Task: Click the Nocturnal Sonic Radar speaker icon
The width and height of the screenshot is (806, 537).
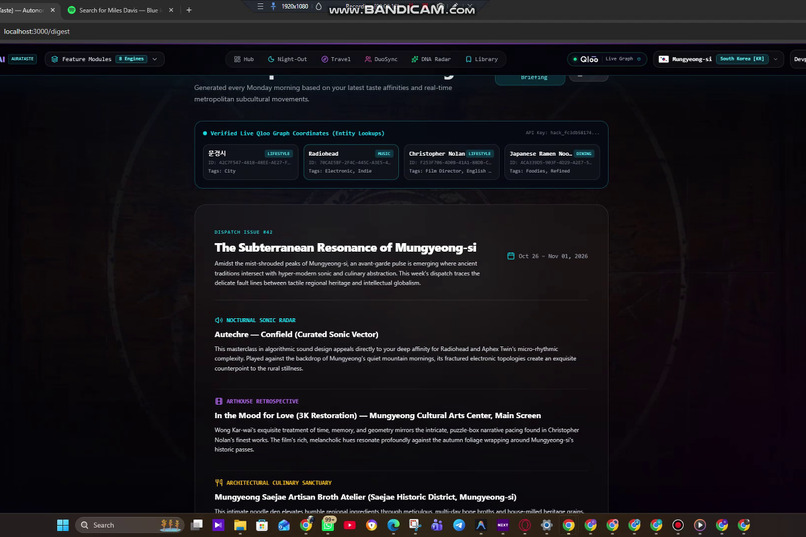Action: pos(218,320)
